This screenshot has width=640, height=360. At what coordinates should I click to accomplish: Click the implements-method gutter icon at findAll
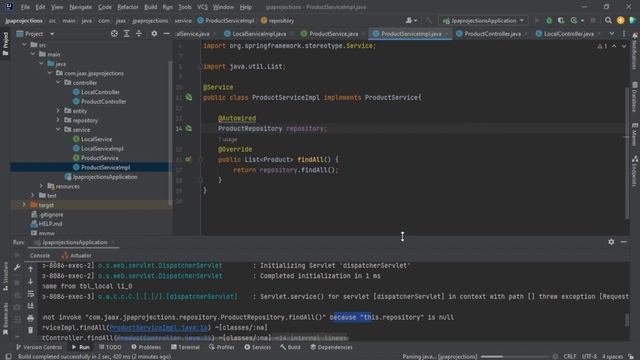(x=188, y=159)
